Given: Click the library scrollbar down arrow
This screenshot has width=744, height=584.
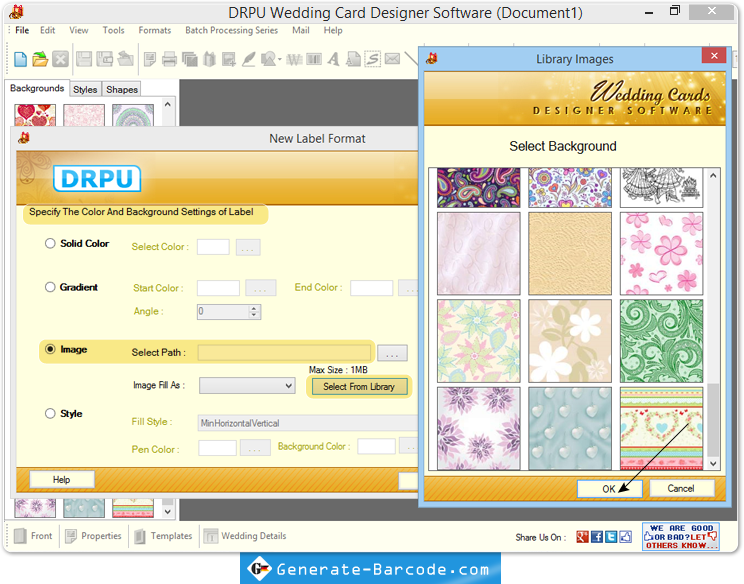Looking at the screenshot, I should point(713,463).
